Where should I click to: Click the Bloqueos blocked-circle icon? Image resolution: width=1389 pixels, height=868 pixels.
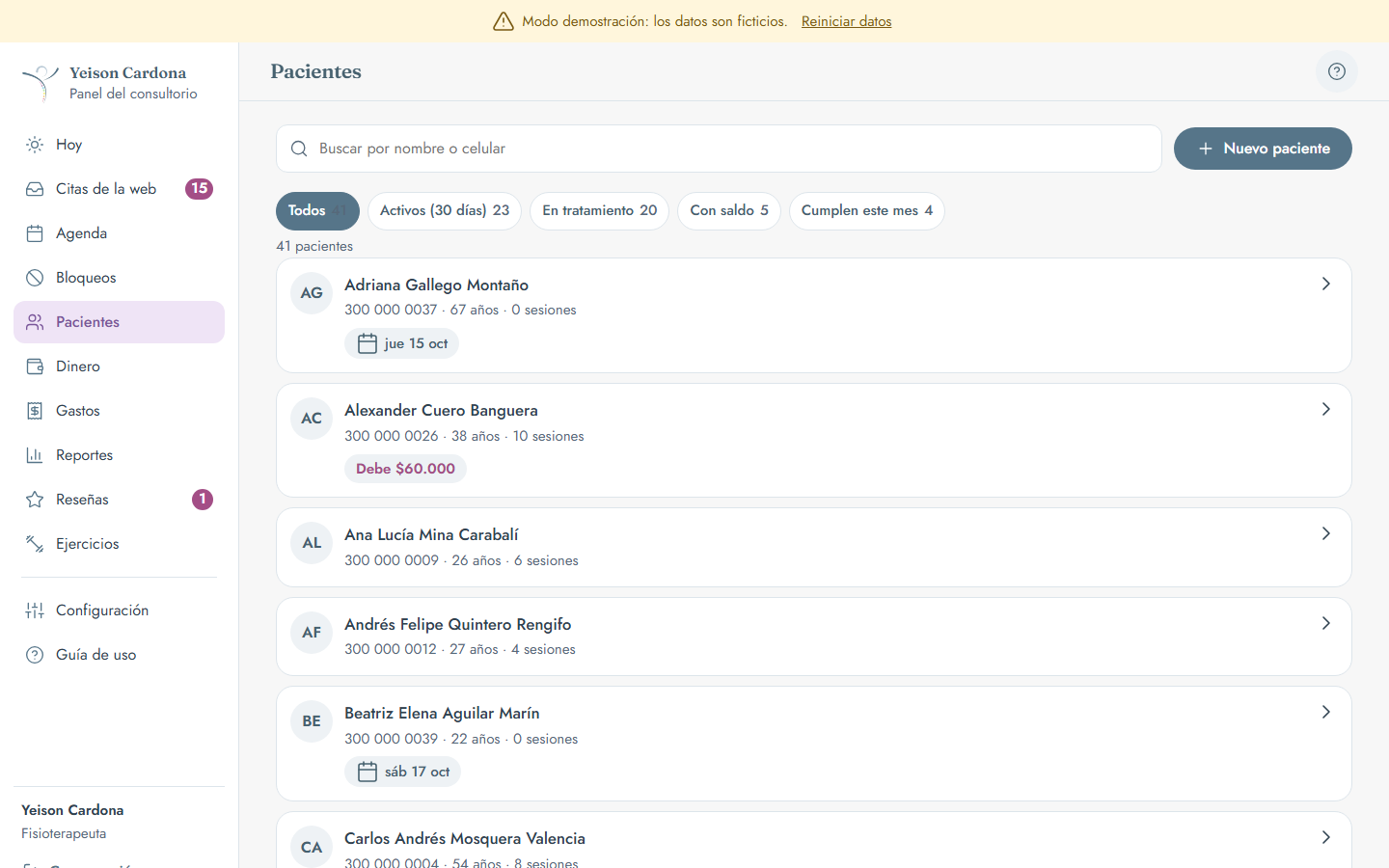tap(35, 278)
